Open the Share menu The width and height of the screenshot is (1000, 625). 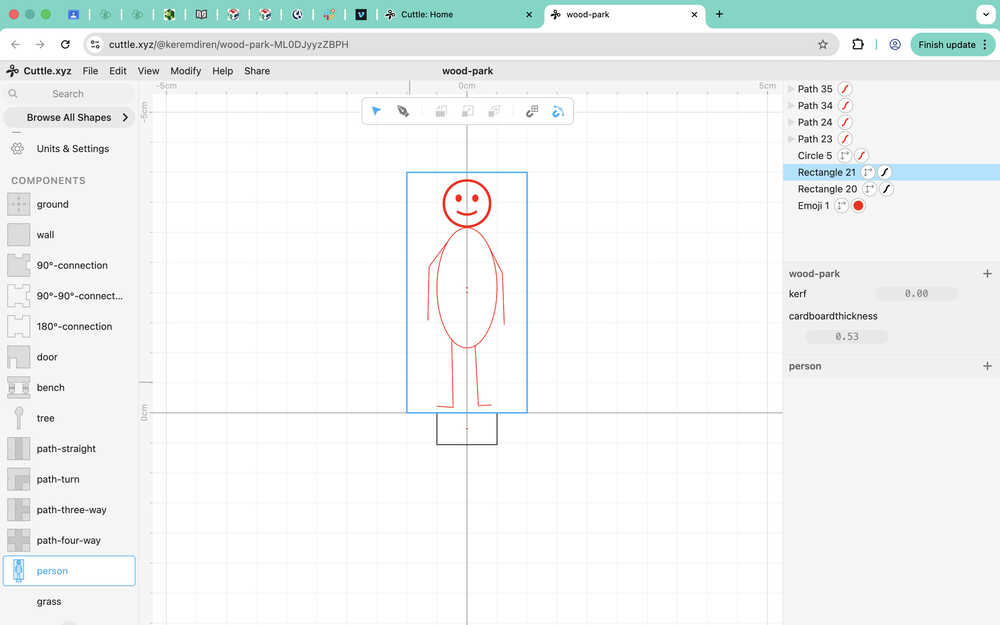click(257, 71)
